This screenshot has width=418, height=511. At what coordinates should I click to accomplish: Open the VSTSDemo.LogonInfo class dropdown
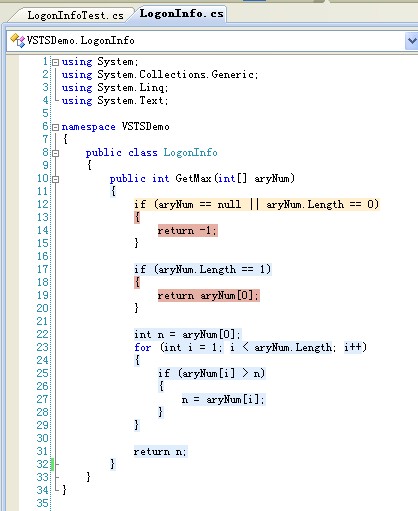point(412,41)
